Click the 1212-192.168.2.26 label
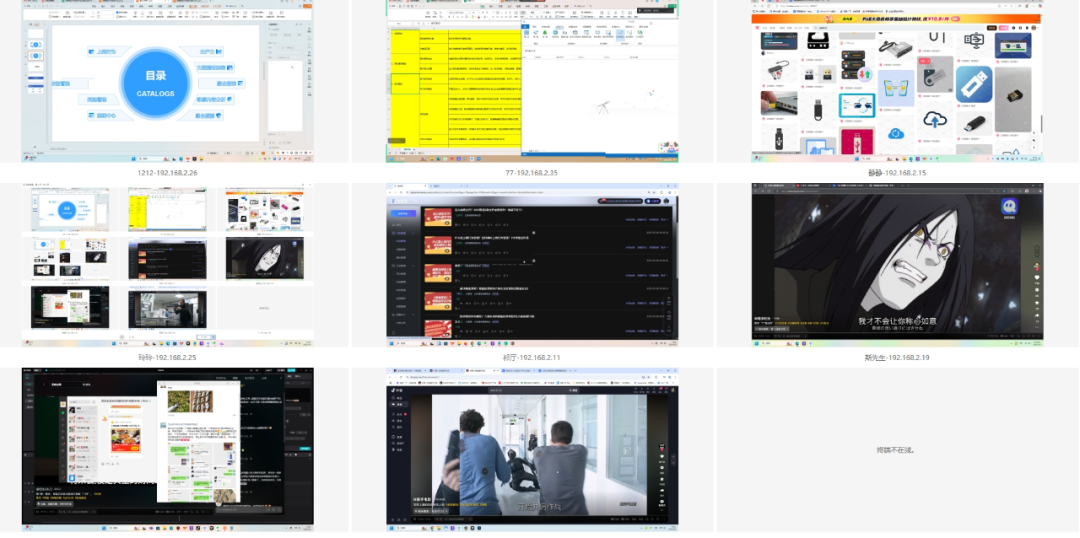1080x538 pixels. coord(167,173)
